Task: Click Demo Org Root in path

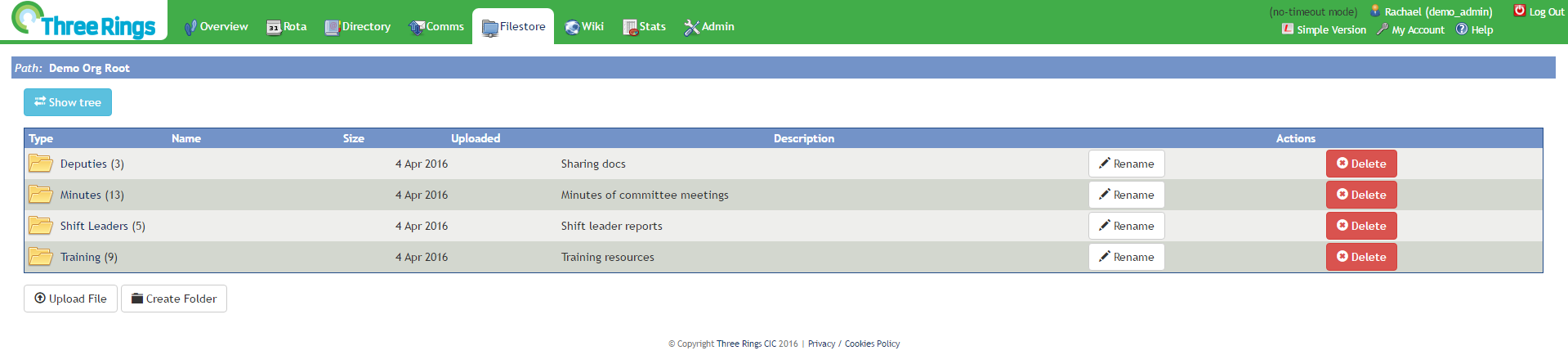Action: pos(89,68)
